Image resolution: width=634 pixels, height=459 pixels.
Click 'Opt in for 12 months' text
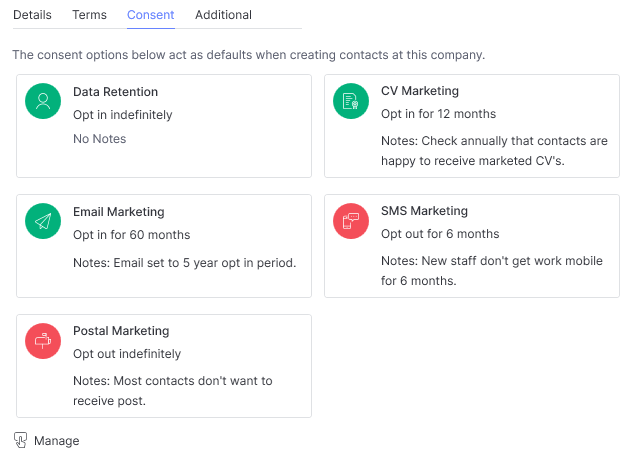click(438, 114)
